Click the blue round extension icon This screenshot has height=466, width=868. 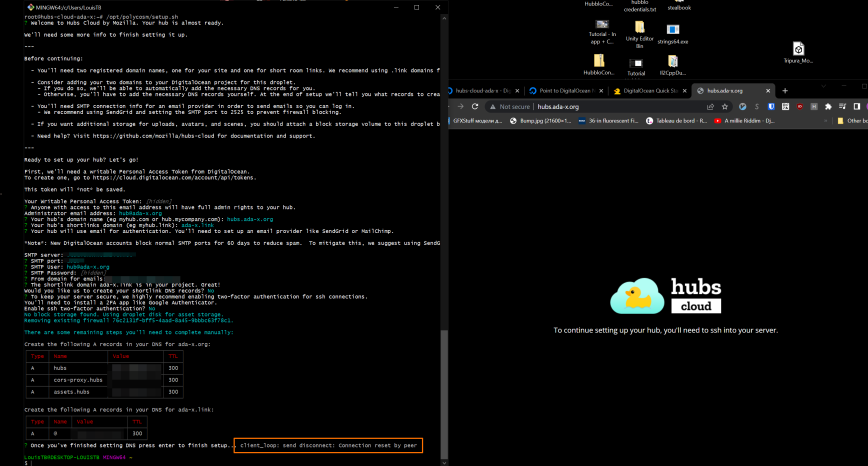tap(742, 106)
